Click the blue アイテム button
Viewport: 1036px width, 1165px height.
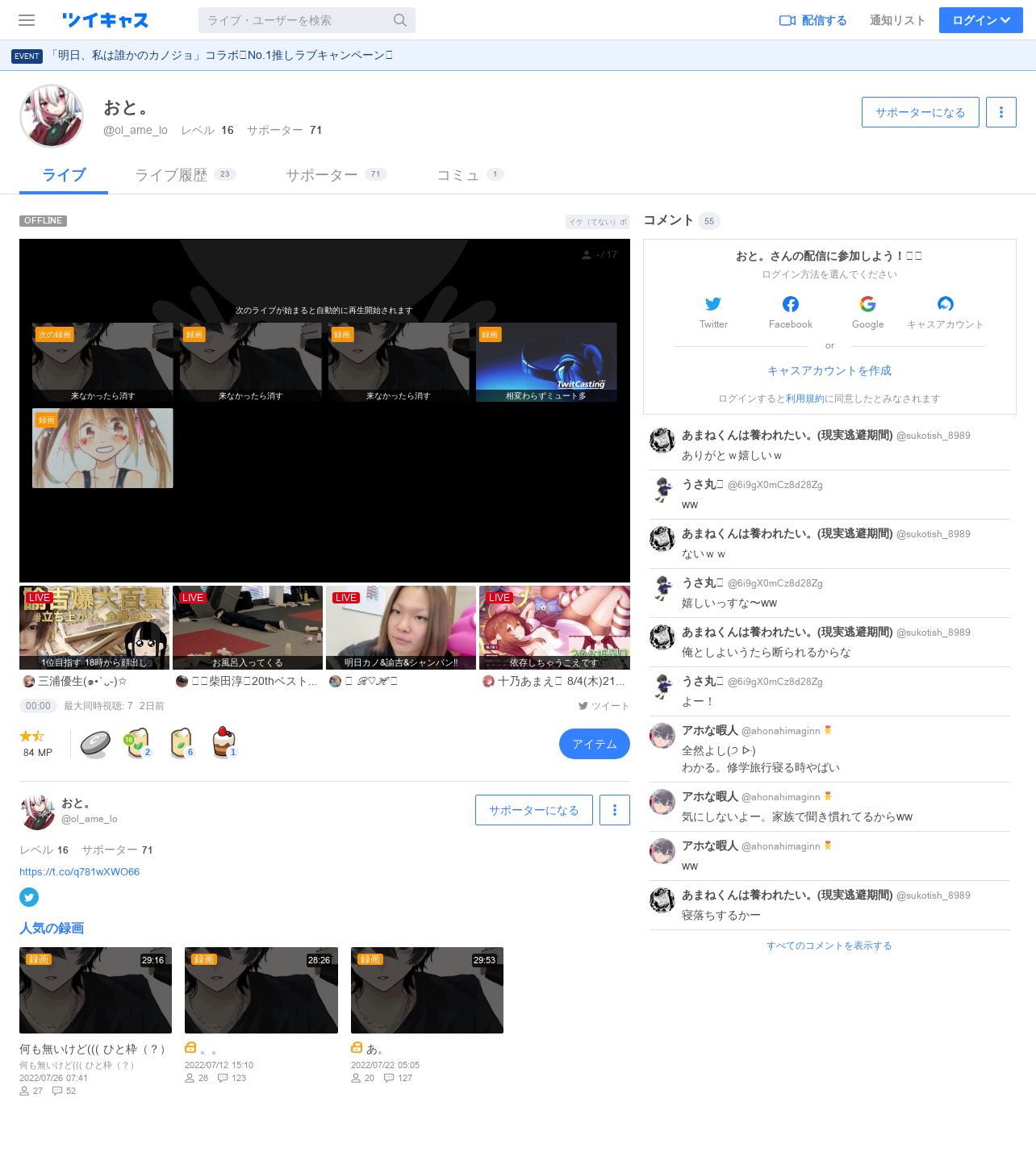coord(595,744)
